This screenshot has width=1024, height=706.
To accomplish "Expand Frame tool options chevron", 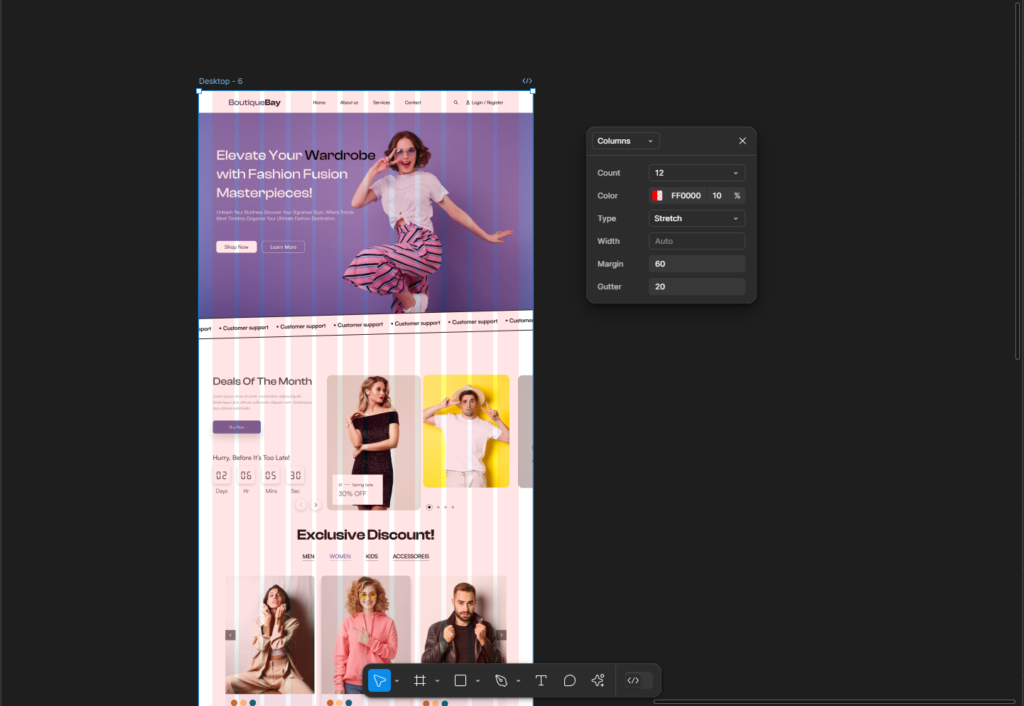I will click(x=438, y=681).
